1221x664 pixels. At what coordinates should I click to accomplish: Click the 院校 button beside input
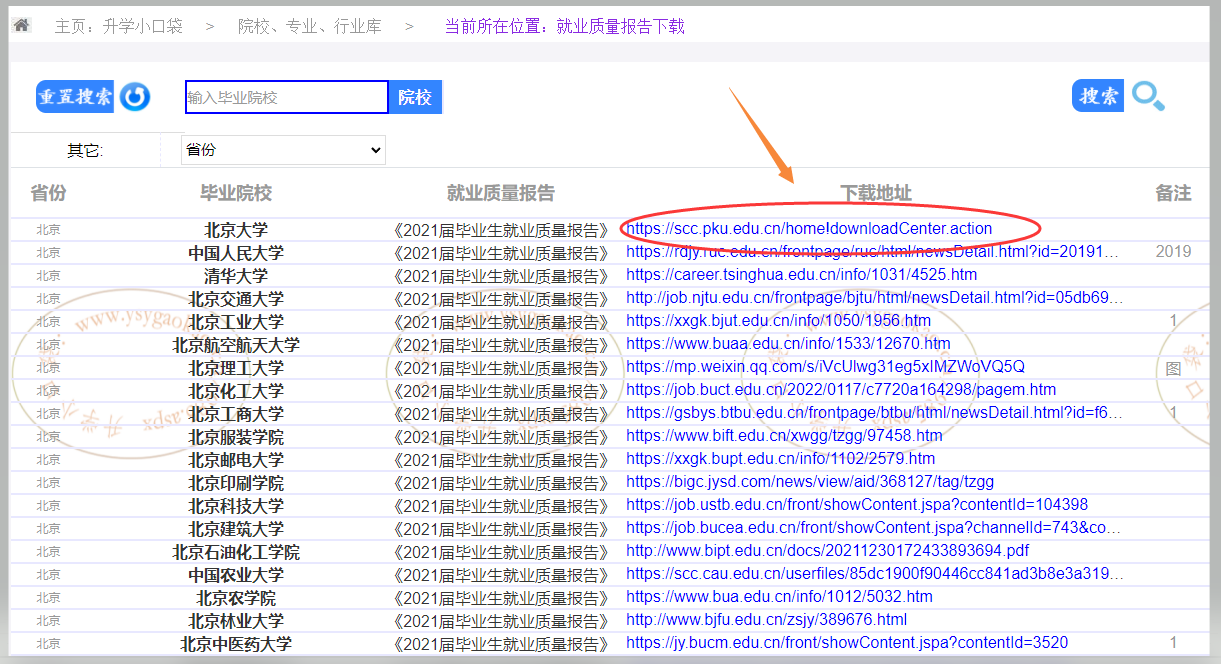tap(415, 97)
